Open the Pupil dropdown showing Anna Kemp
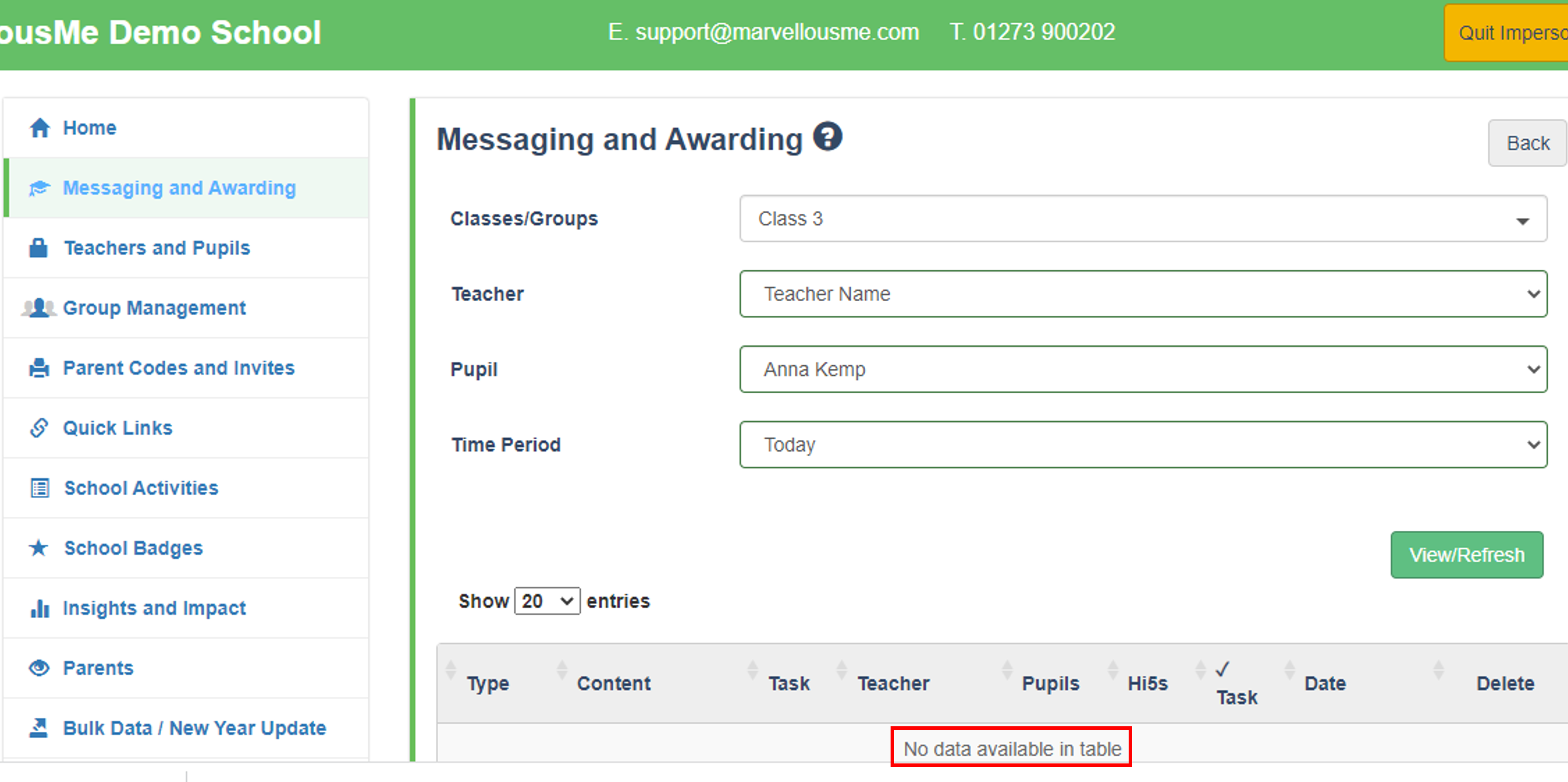Screen dimensions: 1568x782 pyautogui.click(x=1143, y=369)
